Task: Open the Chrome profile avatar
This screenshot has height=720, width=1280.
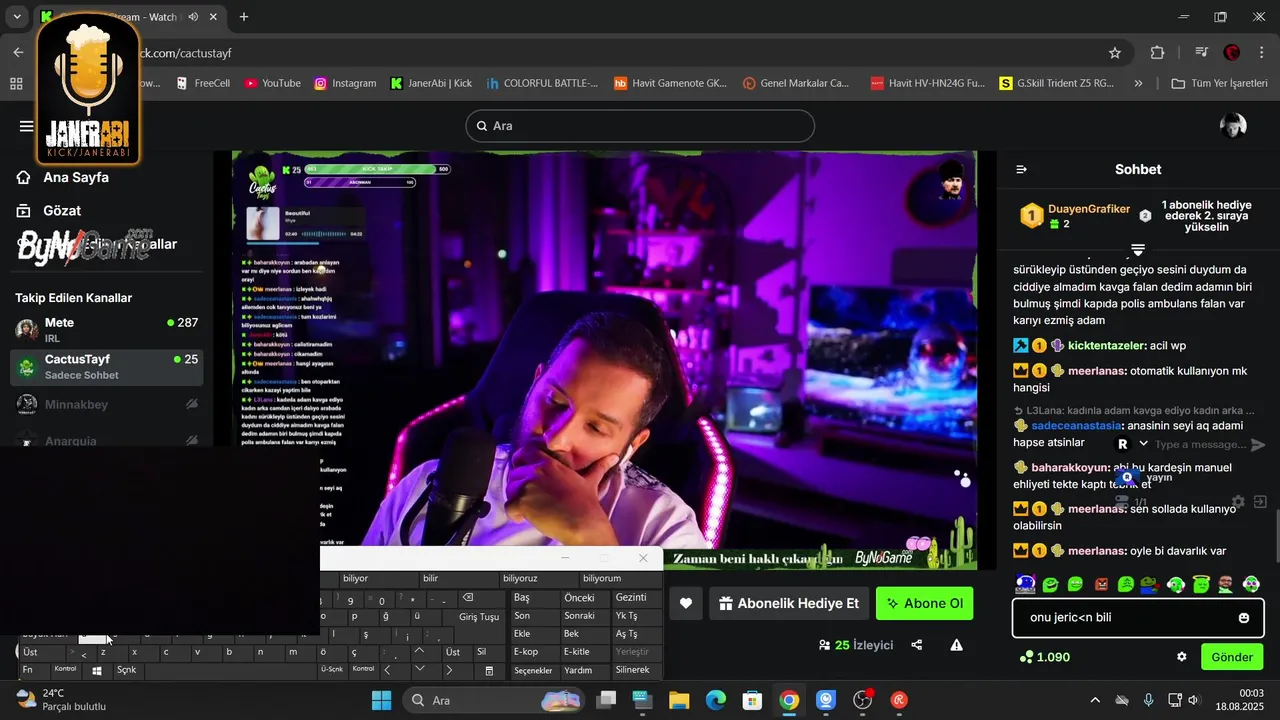Action: pos(1232,53)
